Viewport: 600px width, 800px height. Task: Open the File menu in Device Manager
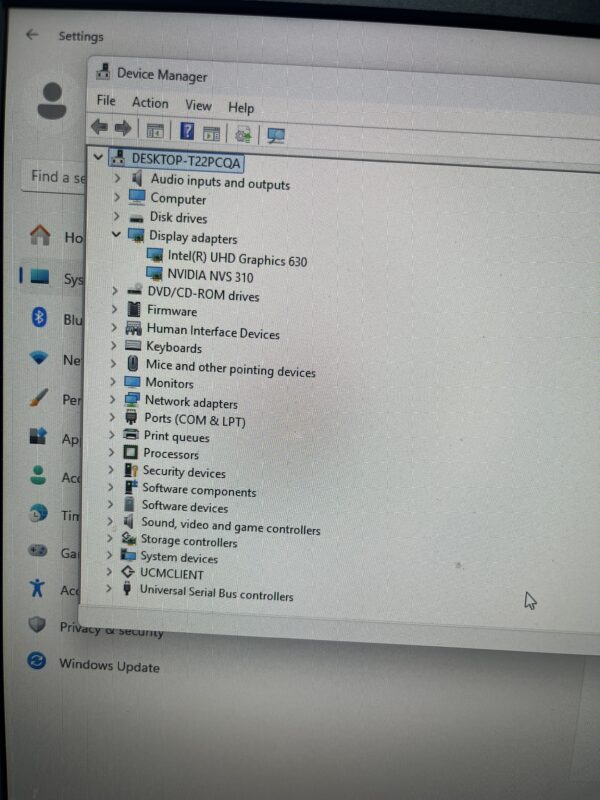pos(106,101)
